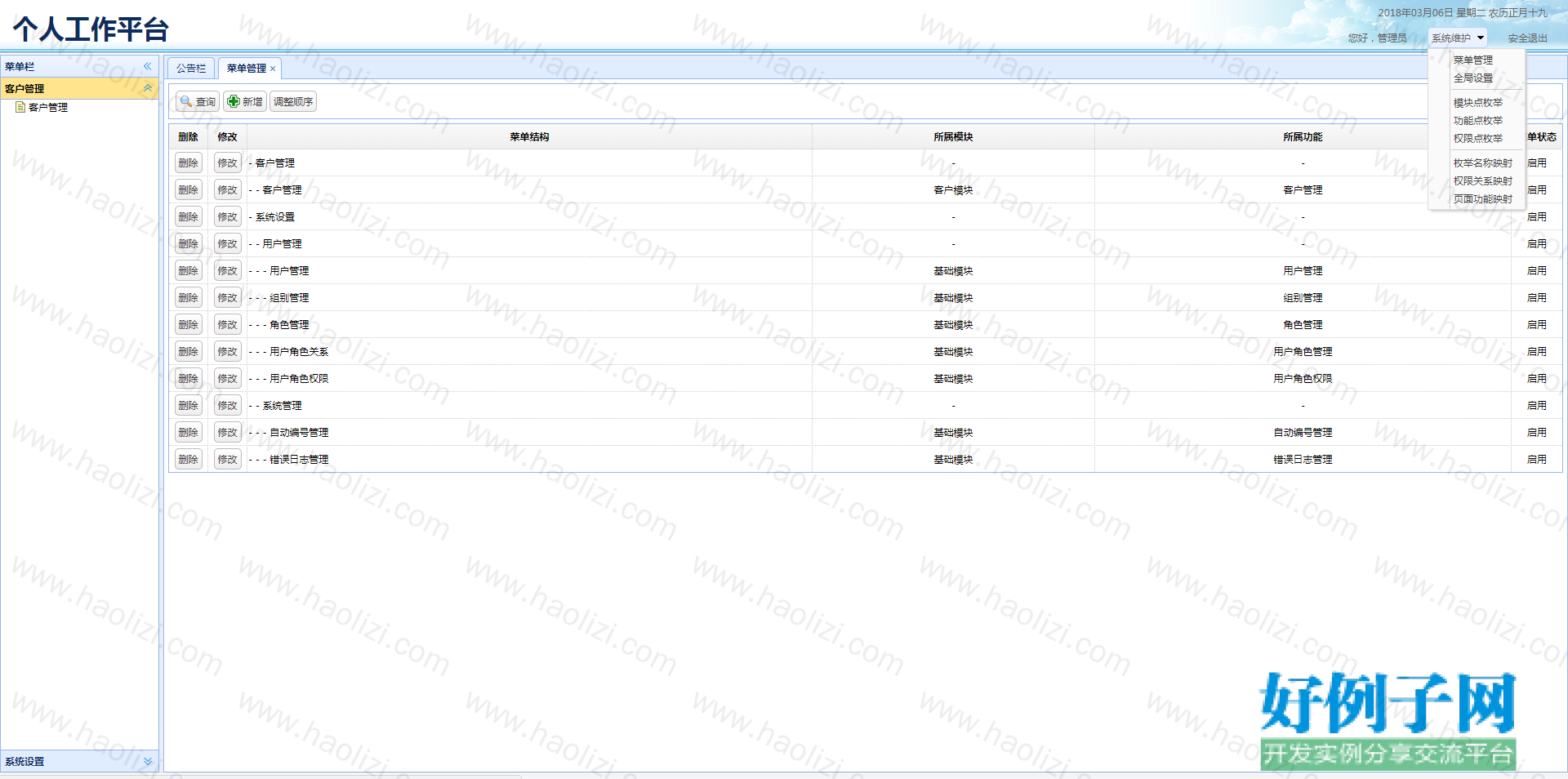The width and height of the screenshot is (1568, 779).
Task: Modify the 用户角色关系 row
Action: click(228, 351)
